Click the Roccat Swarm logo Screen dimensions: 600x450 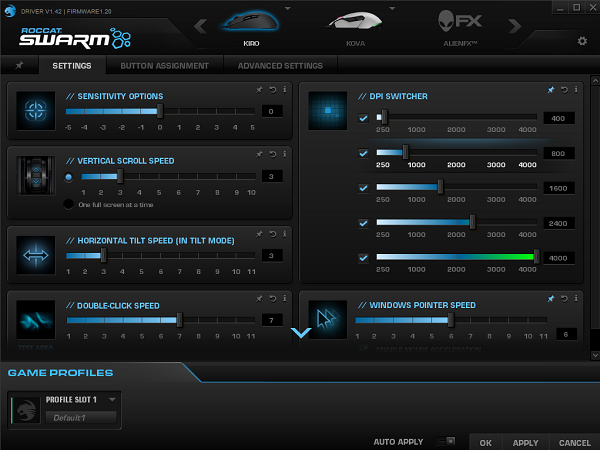tap(75, 38)
